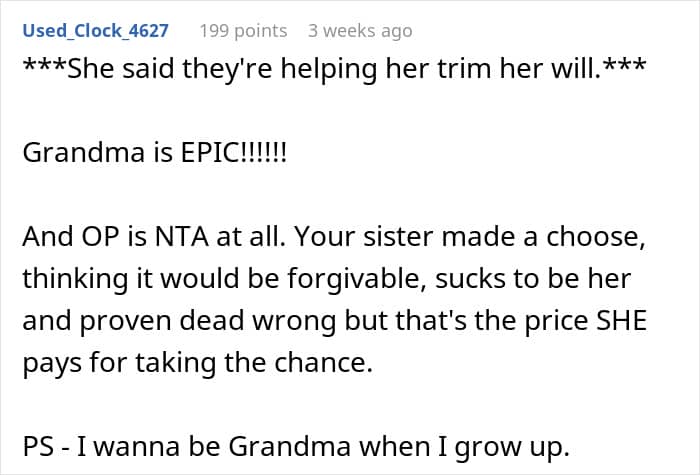Click the Grandma is EPIC line
Viewport: 700px width, 475px height.
(x=154, y=153)
